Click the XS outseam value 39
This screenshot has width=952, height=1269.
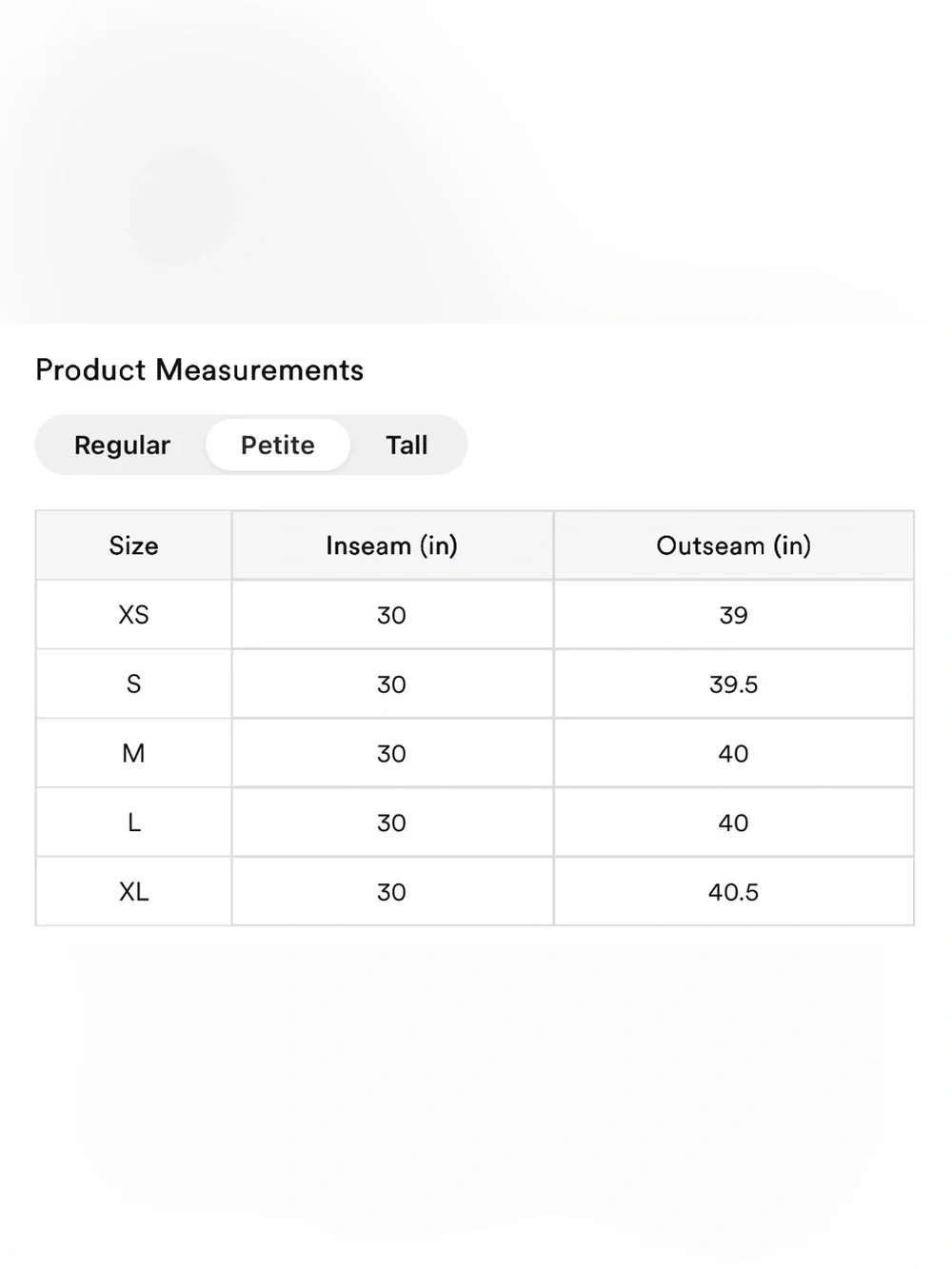pyautogui.click(x=734, y=615)
